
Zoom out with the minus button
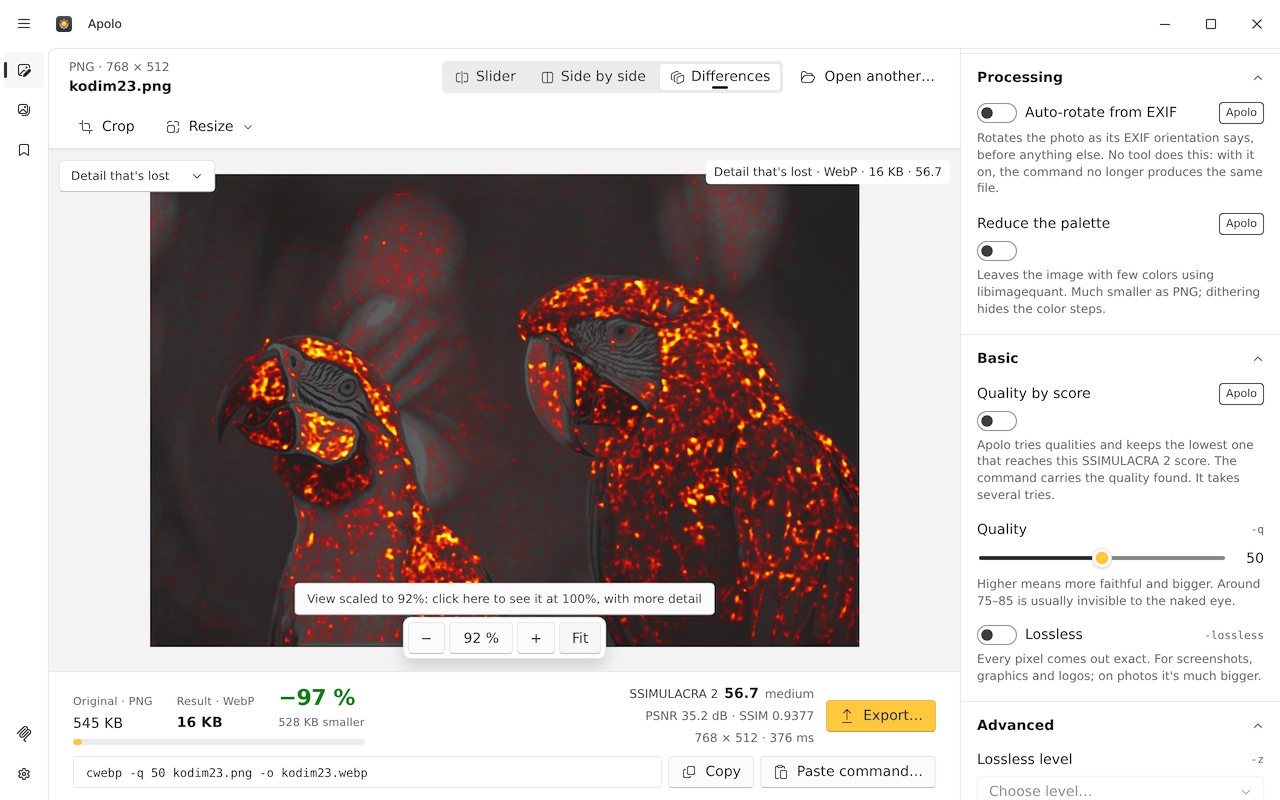(x=426, y=638)
